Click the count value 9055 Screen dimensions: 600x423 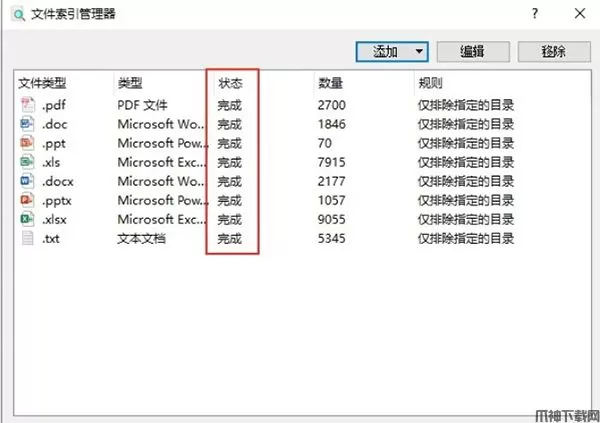[332, 219]
